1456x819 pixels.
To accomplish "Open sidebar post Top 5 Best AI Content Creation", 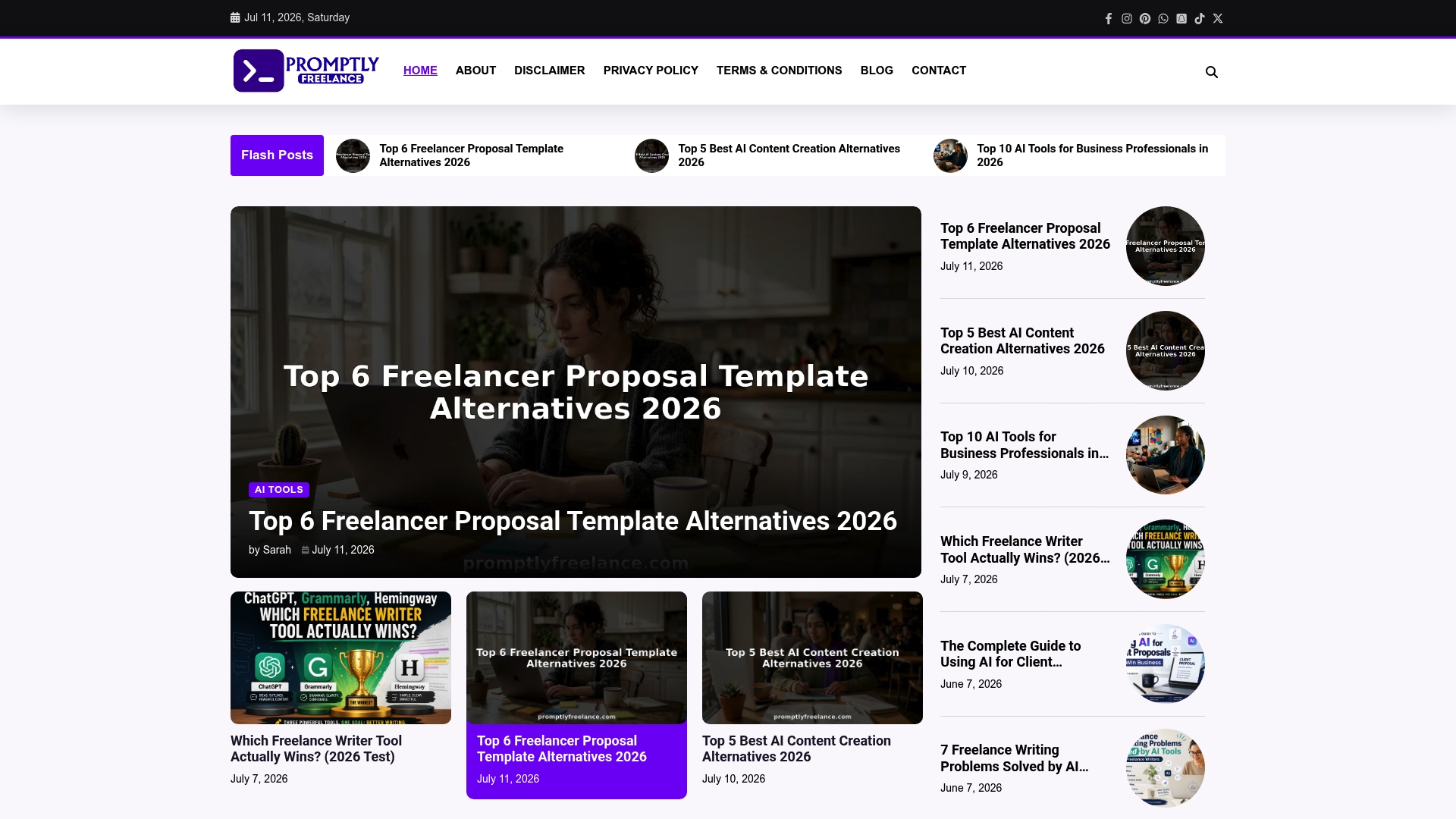I will tap(1022, 340).
